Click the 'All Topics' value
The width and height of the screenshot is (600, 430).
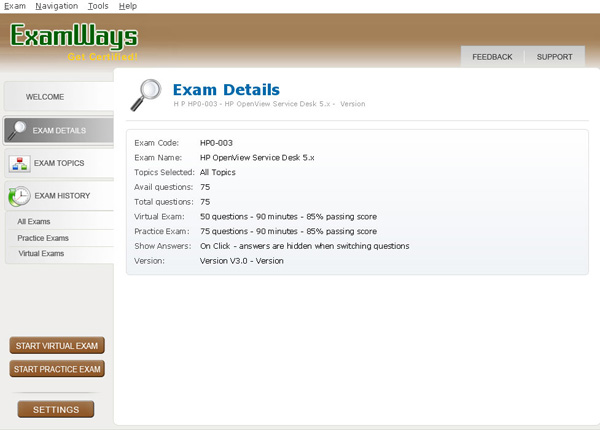(218, 173)
